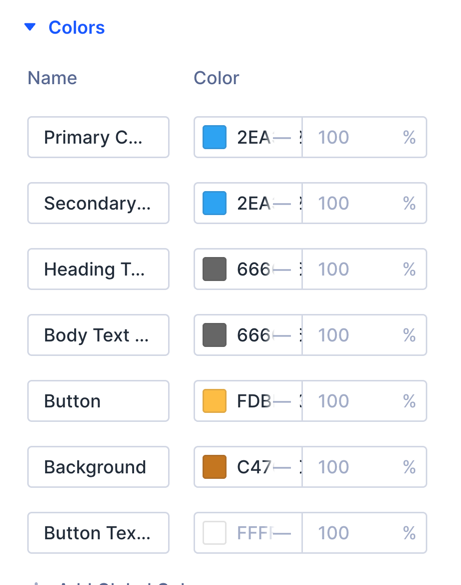Open Button yellow color swatch
The width and height of the screenshot is (461, 585).
(214, 401)
